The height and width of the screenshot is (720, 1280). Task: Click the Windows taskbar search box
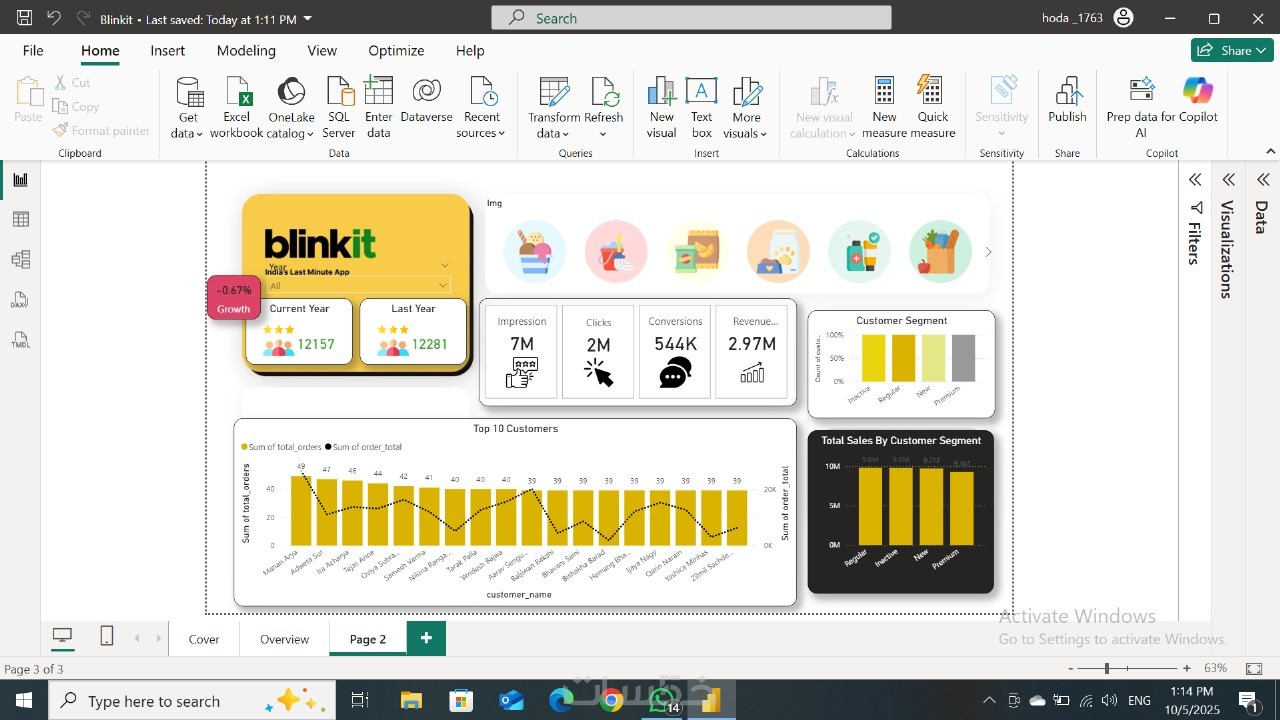(193, 700)
